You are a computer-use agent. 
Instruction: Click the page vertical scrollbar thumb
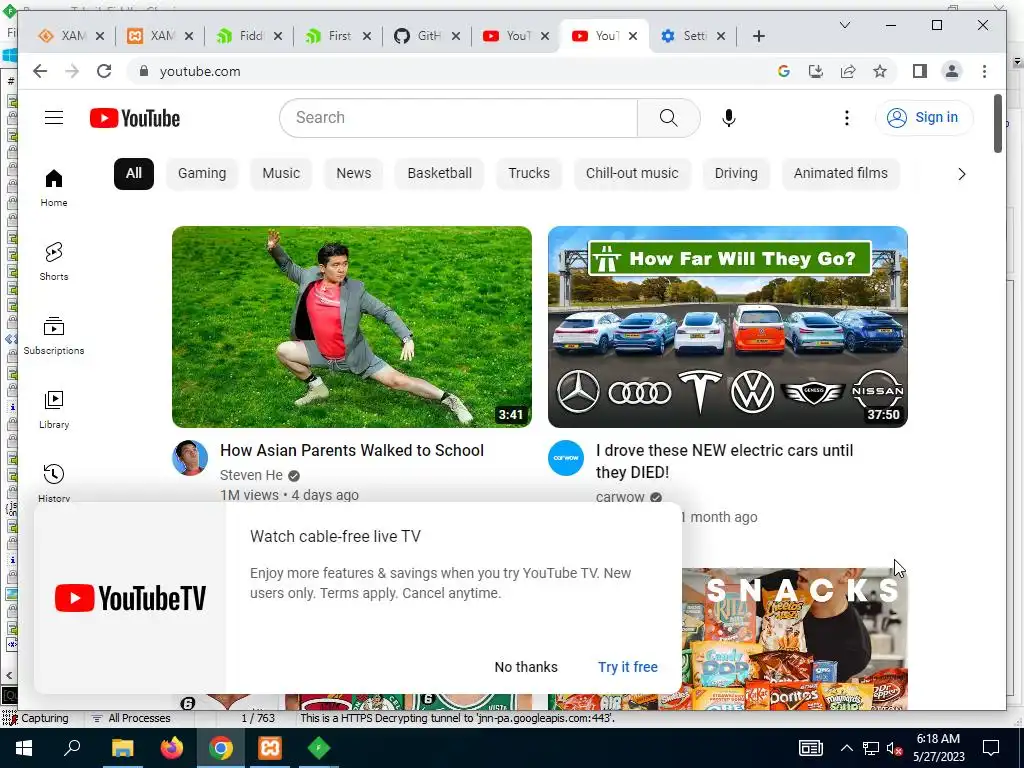click(997, 124)
